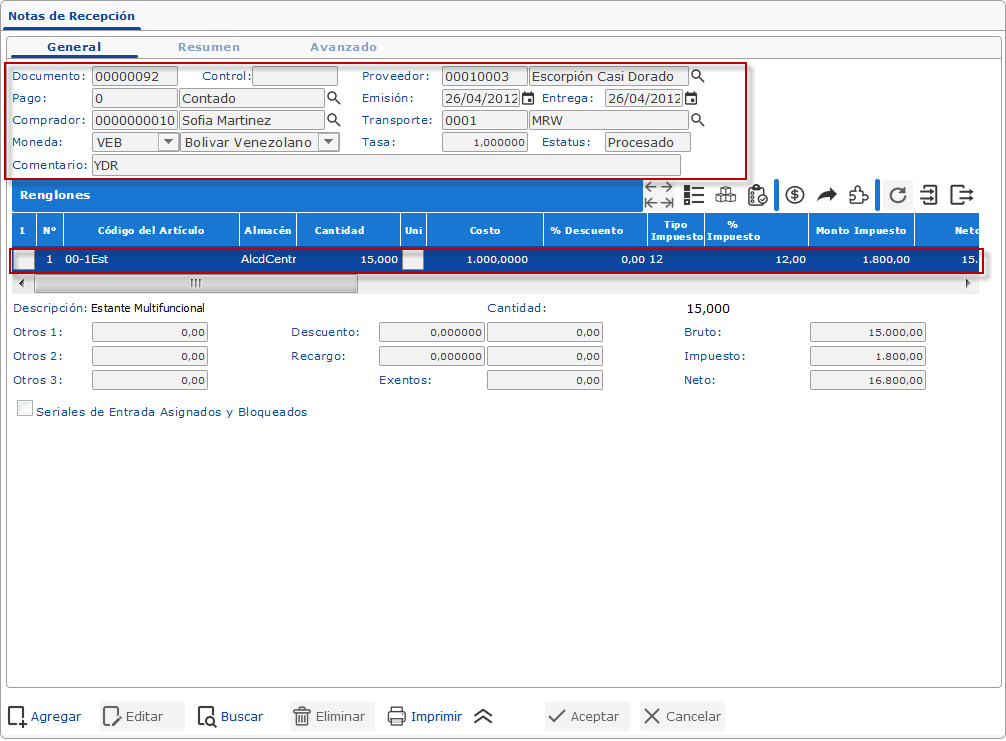The height and width of the screenshot is (741, 1006).
Task: Open the Emisión date calendar picker
Action: click(528, 98)
